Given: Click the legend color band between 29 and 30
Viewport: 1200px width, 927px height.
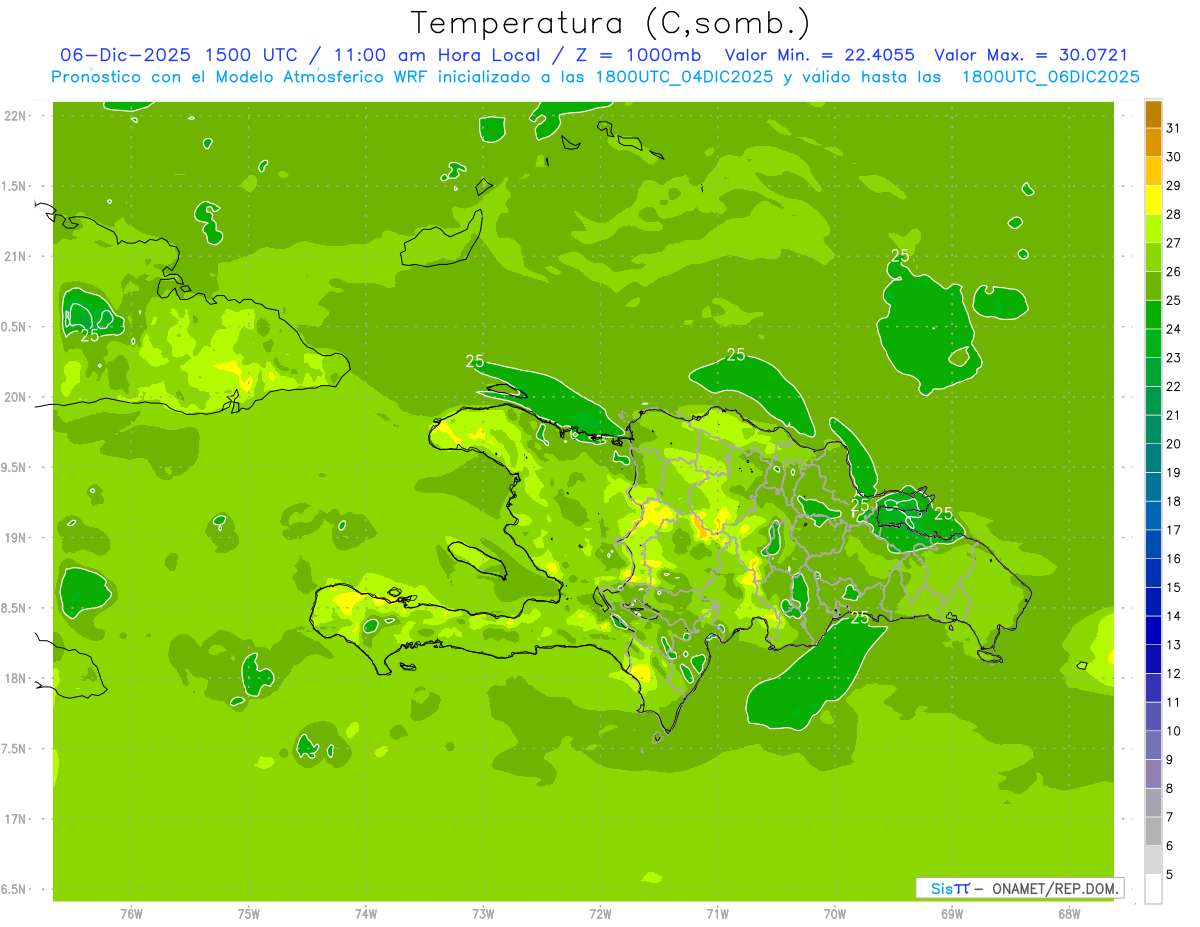Looking at the screenshot, I should 1153,171.
